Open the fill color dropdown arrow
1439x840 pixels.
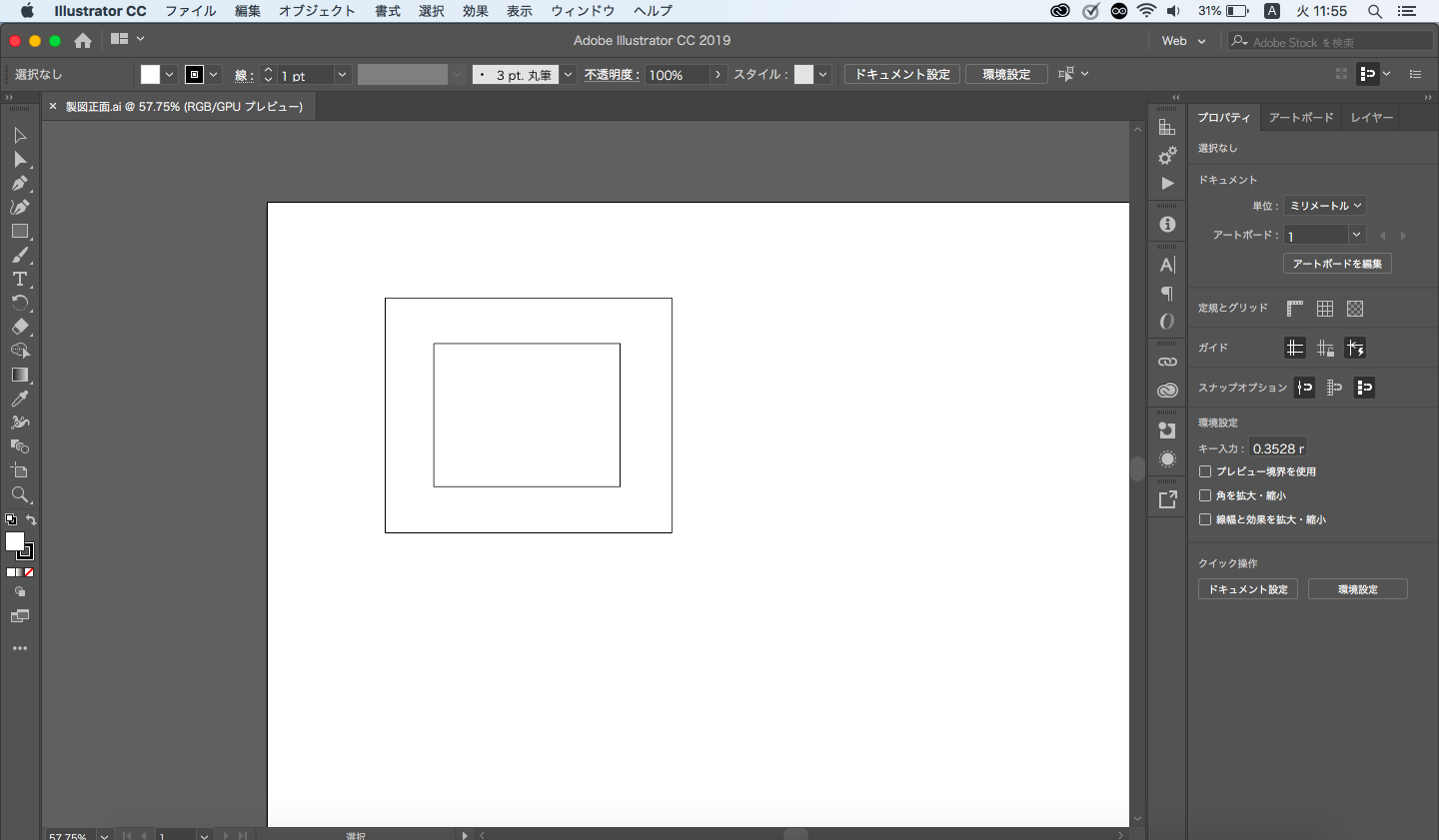coord(169,75)
